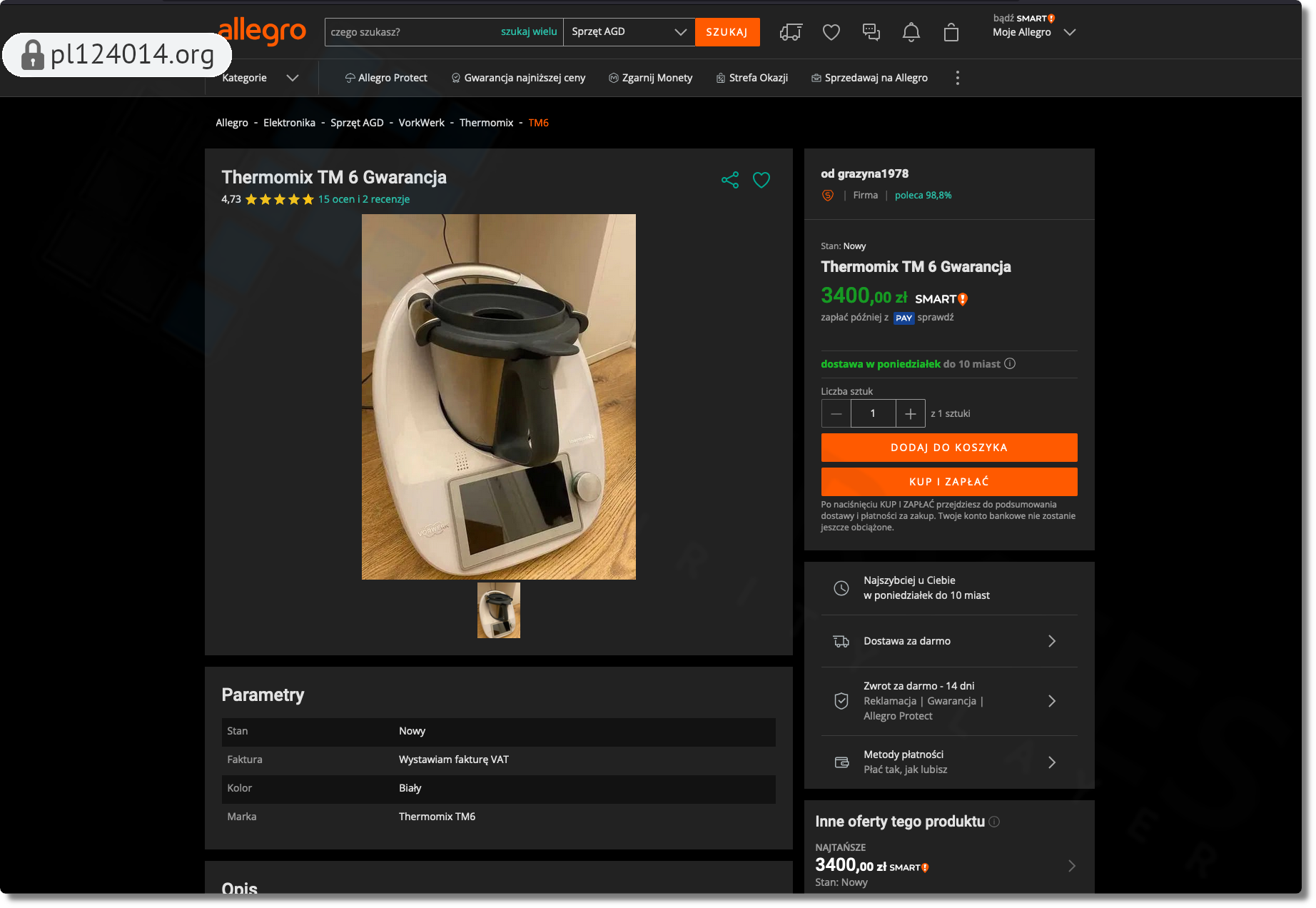Open Sprzedawaj na Allegro menu item
This screenshot has width=1316, height=908.
pyautogui.click(x=869, y=78)
